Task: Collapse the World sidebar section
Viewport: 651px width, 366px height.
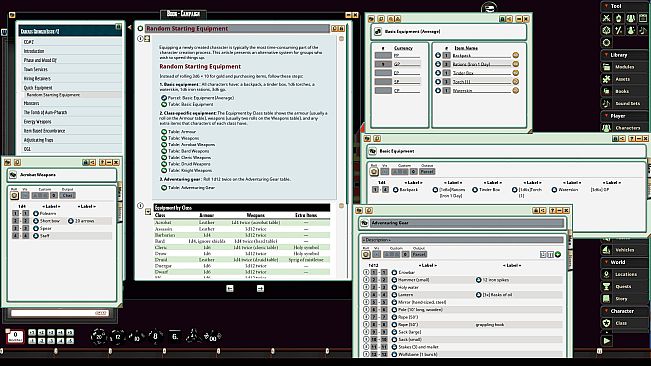Action: (607, 262)
